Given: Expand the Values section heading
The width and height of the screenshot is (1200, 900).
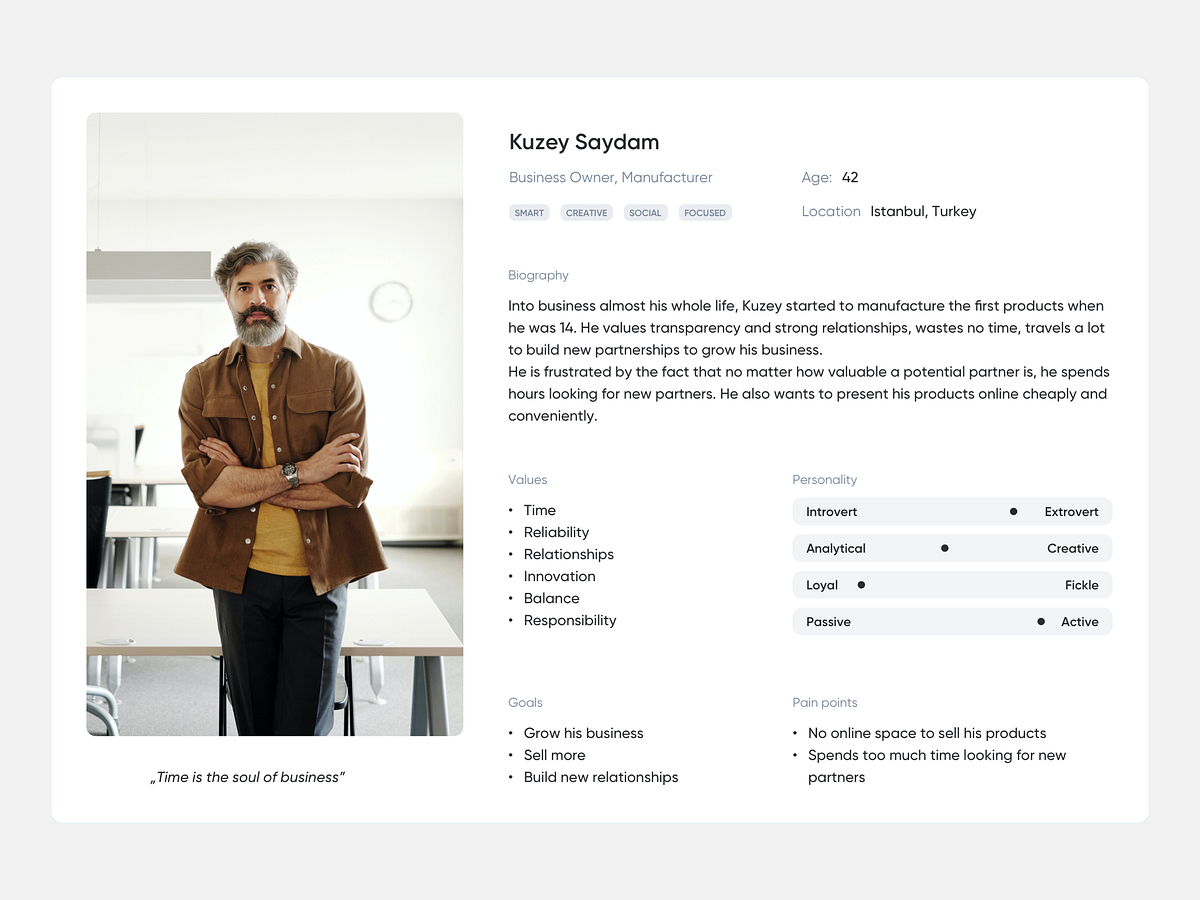Looking at the screenshot, I should tap(527, 480).
